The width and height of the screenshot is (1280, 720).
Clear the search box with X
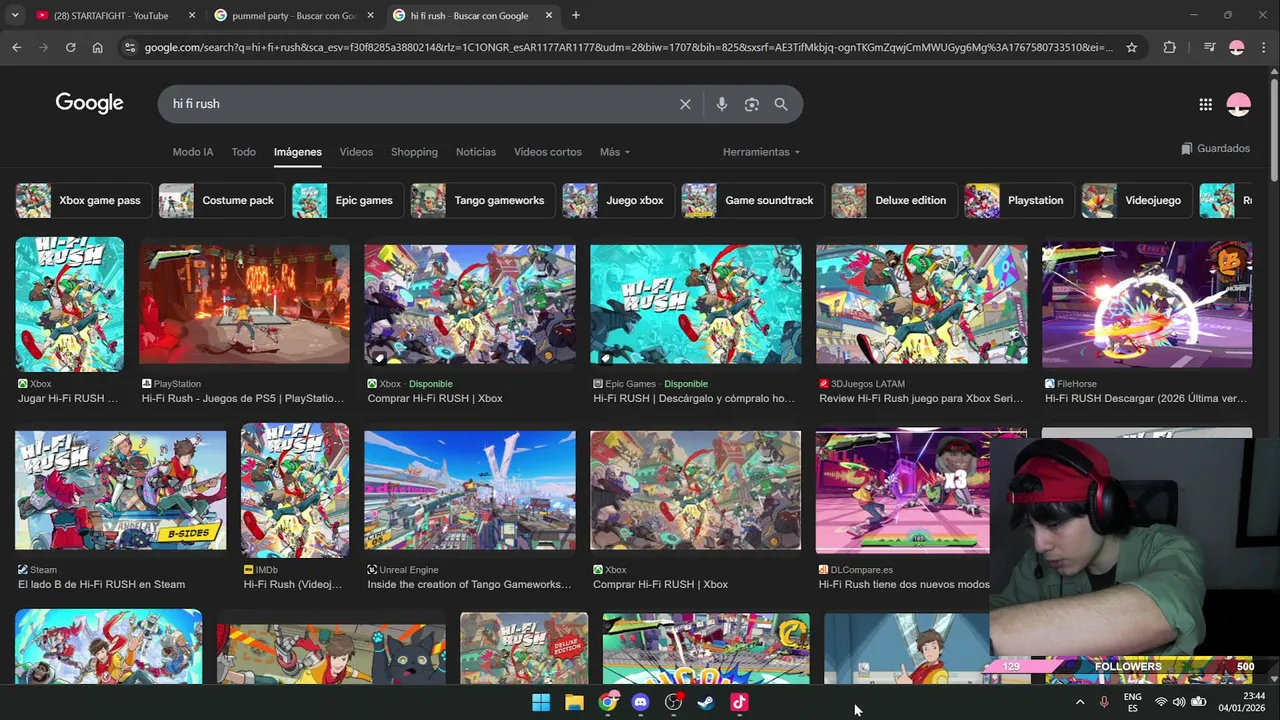click(685, 104)
